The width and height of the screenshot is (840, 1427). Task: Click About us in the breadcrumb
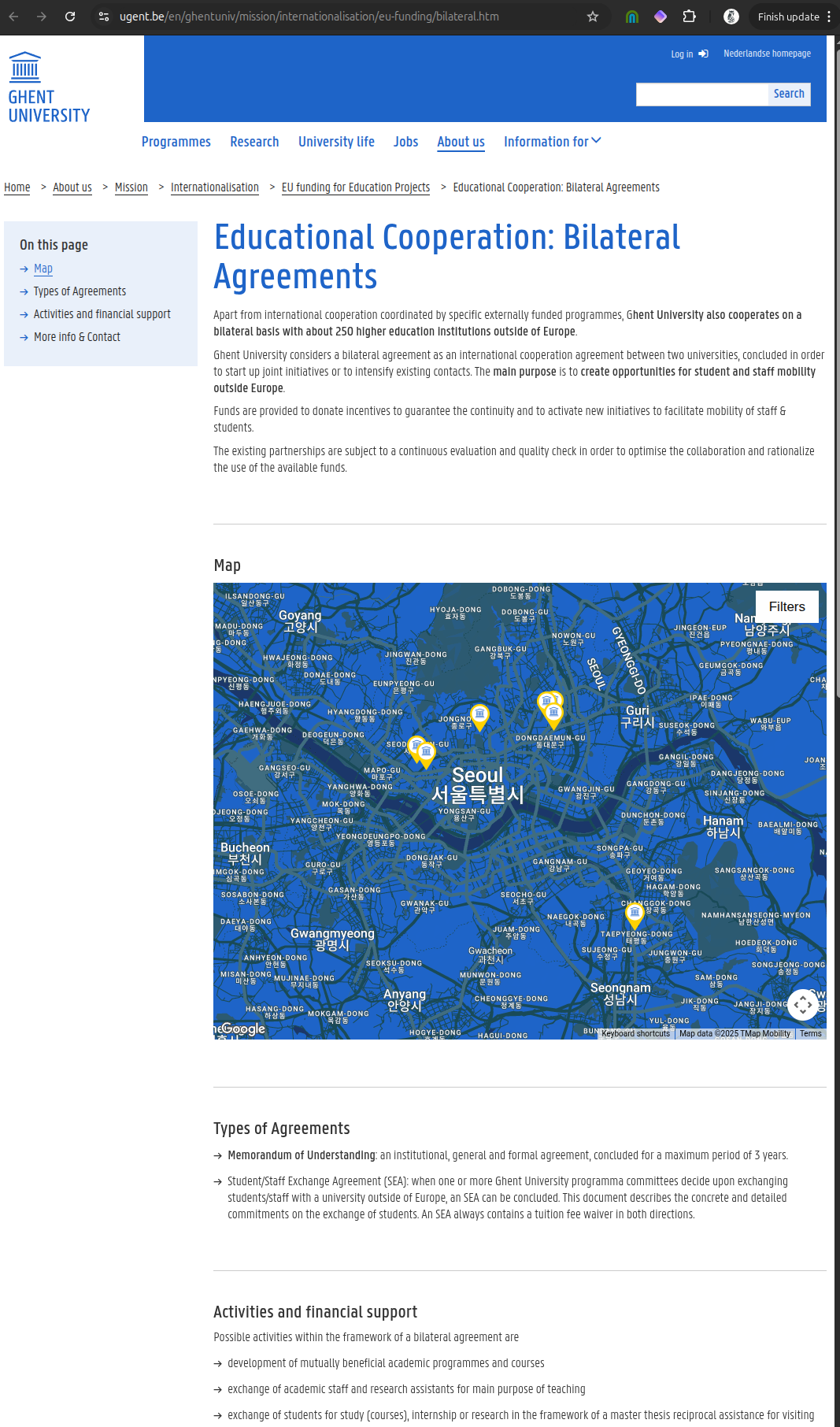tap(72, 187)
